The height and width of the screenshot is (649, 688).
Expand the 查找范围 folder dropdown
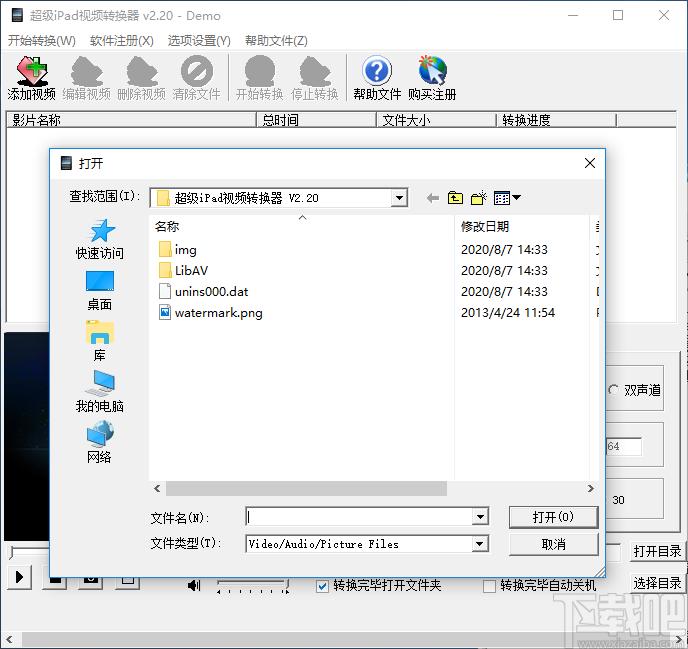[399, 198]
